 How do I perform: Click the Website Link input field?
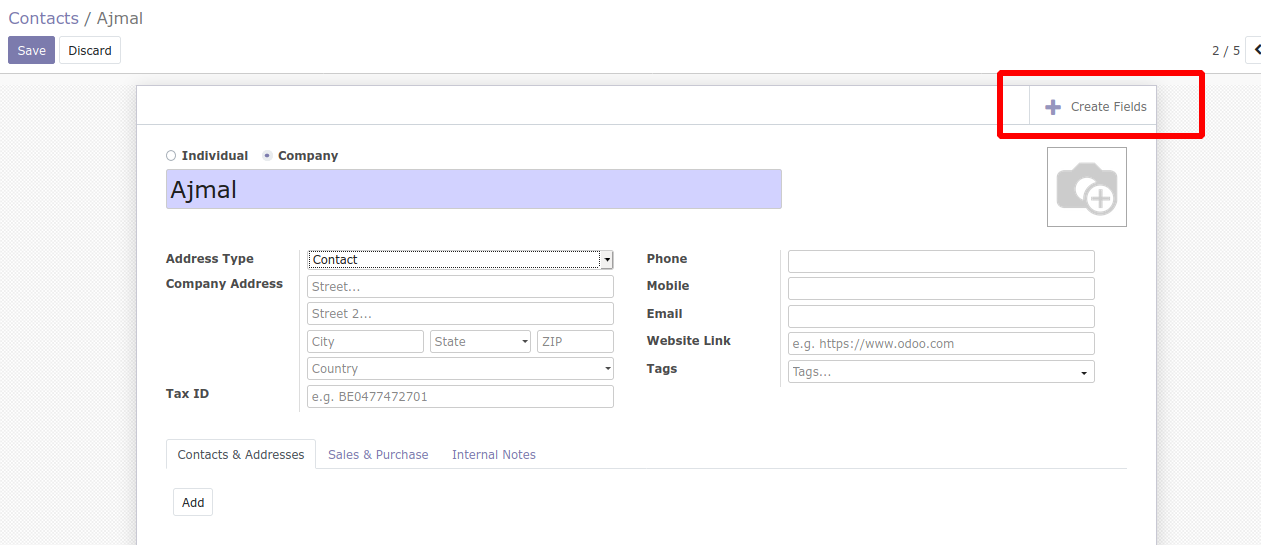click(x=941, y=344)
